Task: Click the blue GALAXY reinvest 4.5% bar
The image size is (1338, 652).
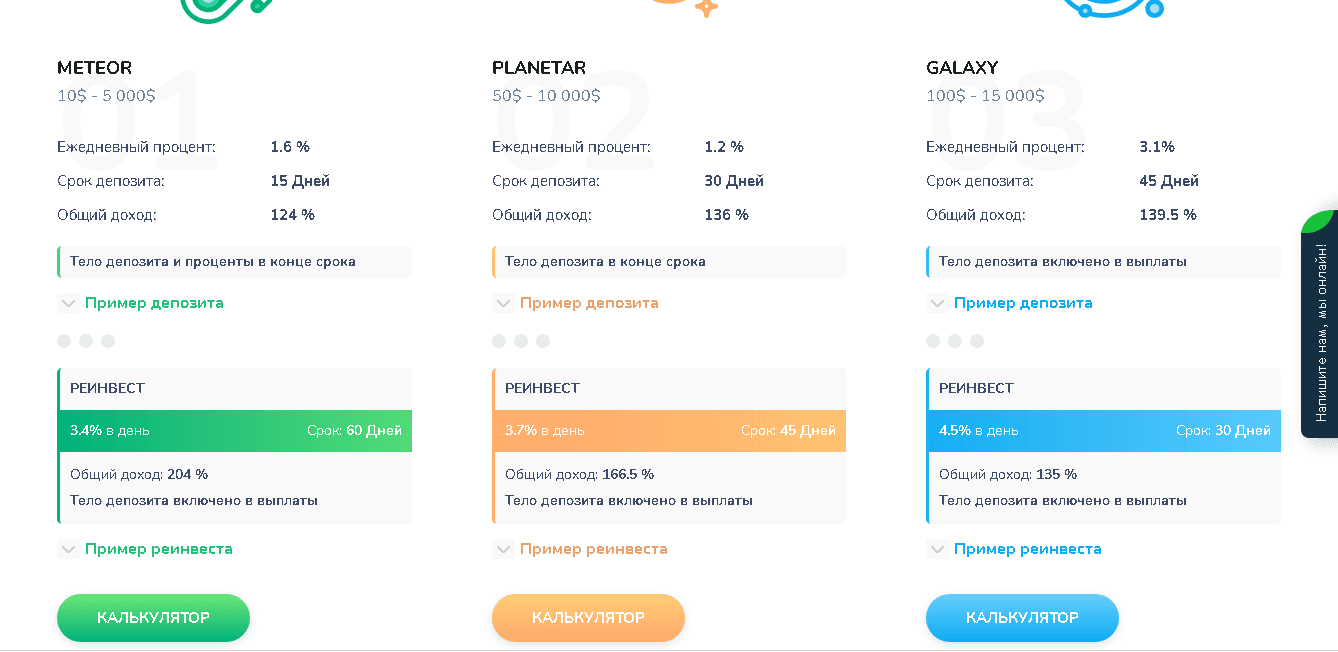Action: point(1104,431)
